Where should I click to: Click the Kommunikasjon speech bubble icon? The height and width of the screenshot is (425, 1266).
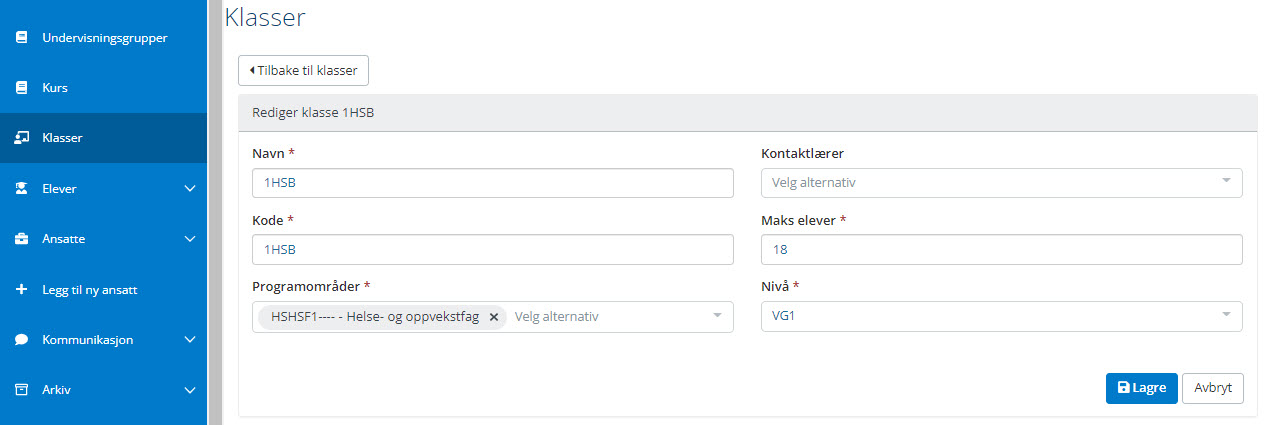click(21, 339)
